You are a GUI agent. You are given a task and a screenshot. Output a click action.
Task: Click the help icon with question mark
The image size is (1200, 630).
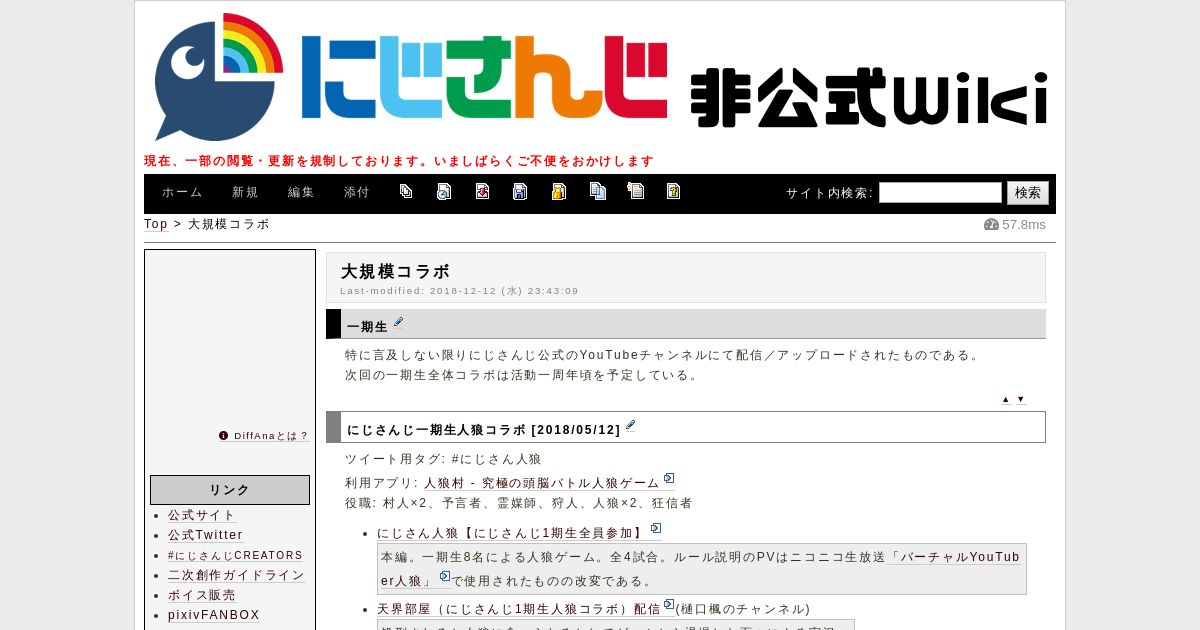673,191
